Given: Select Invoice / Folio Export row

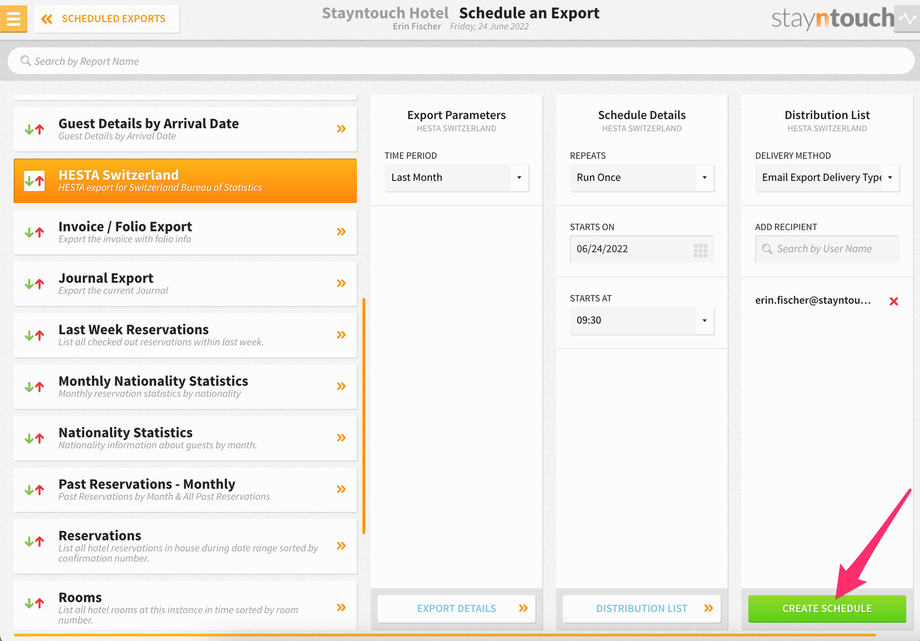Looking at the screenshot, I should point(185,232).
